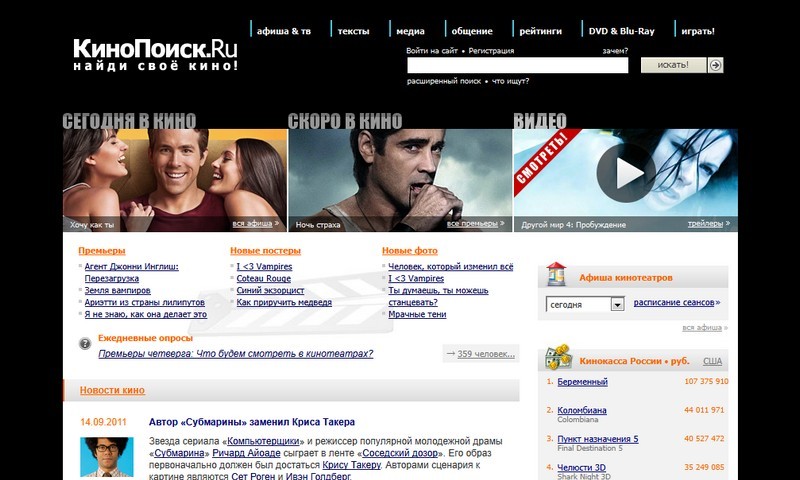
Task: Click the вся афиша link in the banner
Action: point(252,223)
